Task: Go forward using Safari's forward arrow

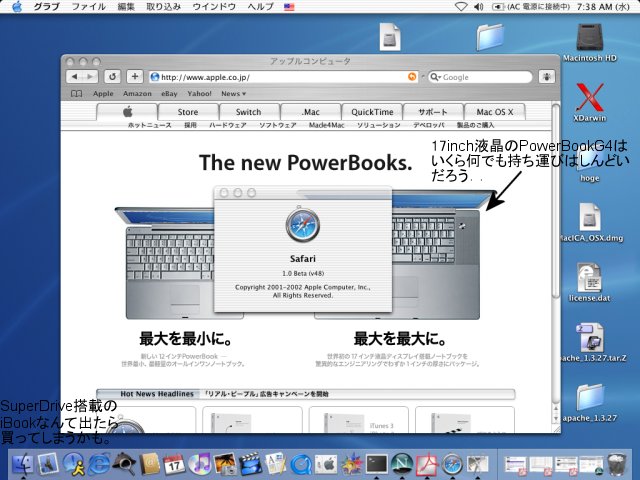Action: (90, 77)
